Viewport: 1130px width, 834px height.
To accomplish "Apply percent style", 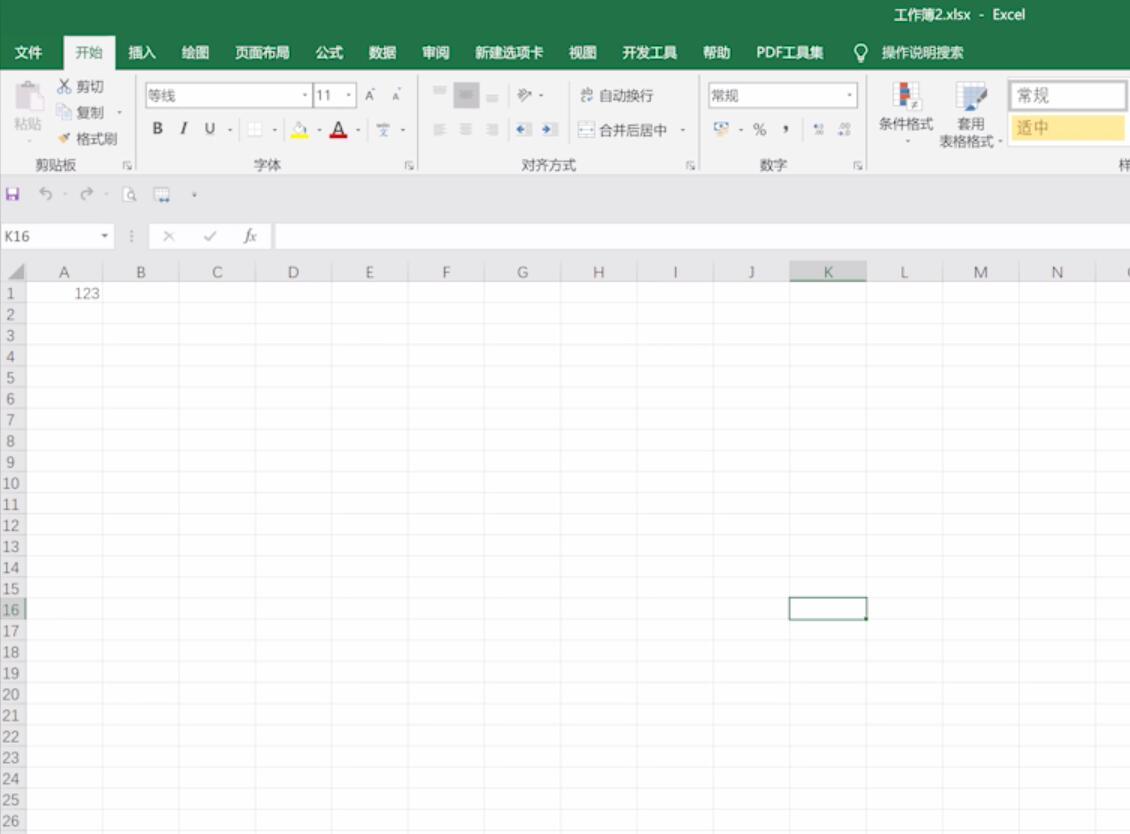I will point(760,129).
